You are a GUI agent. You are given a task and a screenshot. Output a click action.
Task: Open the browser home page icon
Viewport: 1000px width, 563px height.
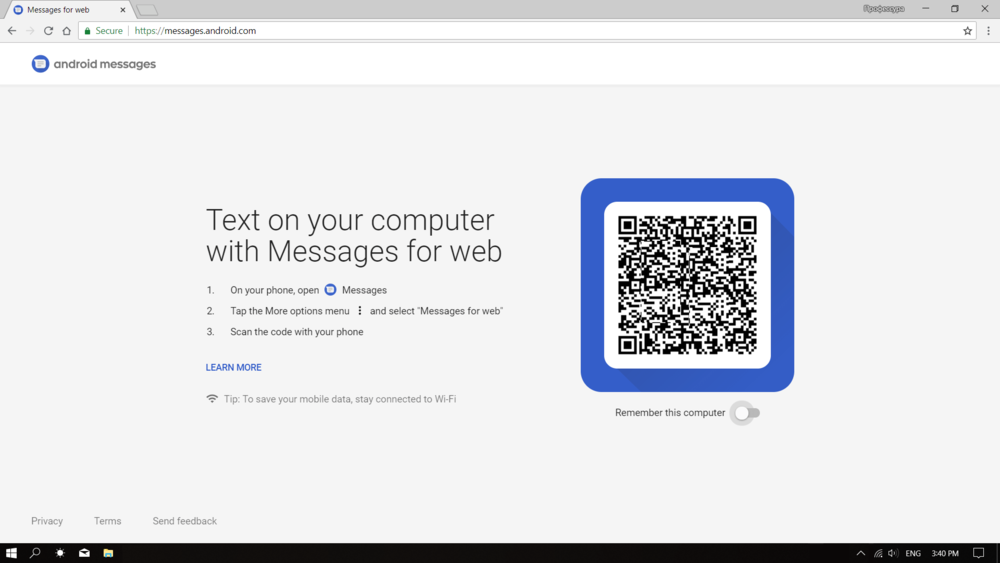pos(66,31)
